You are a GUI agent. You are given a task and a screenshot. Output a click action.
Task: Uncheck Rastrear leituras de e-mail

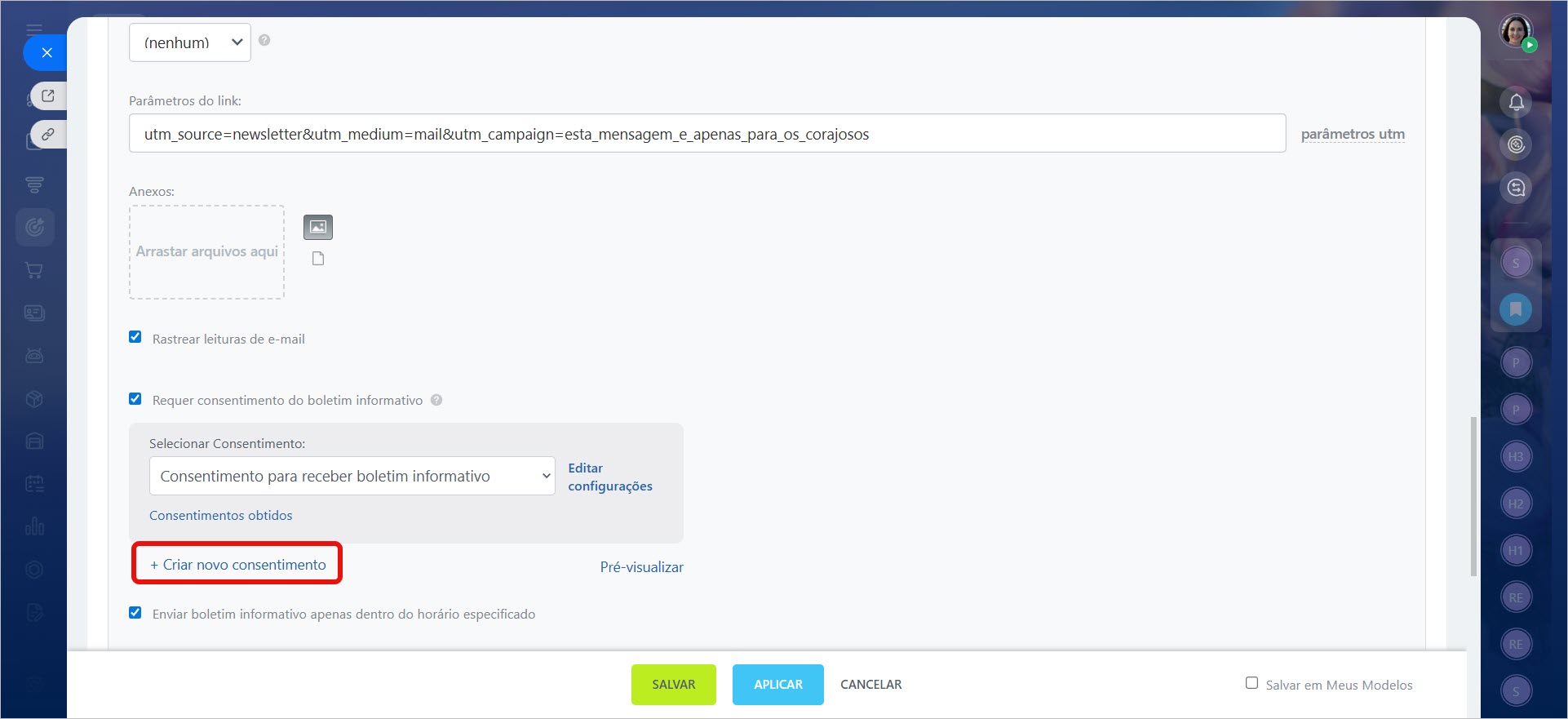(135, 337)
